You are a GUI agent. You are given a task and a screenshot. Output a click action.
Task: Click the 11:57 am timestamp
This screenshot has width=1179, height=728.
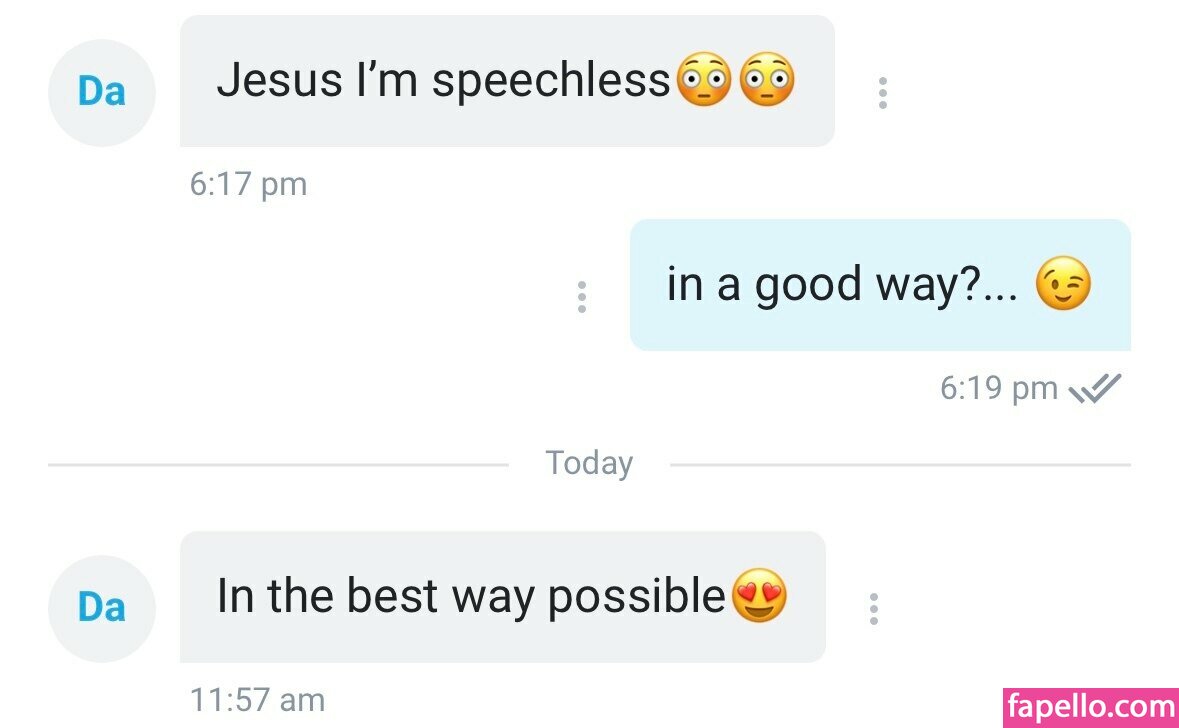click(x=257, y=700)
